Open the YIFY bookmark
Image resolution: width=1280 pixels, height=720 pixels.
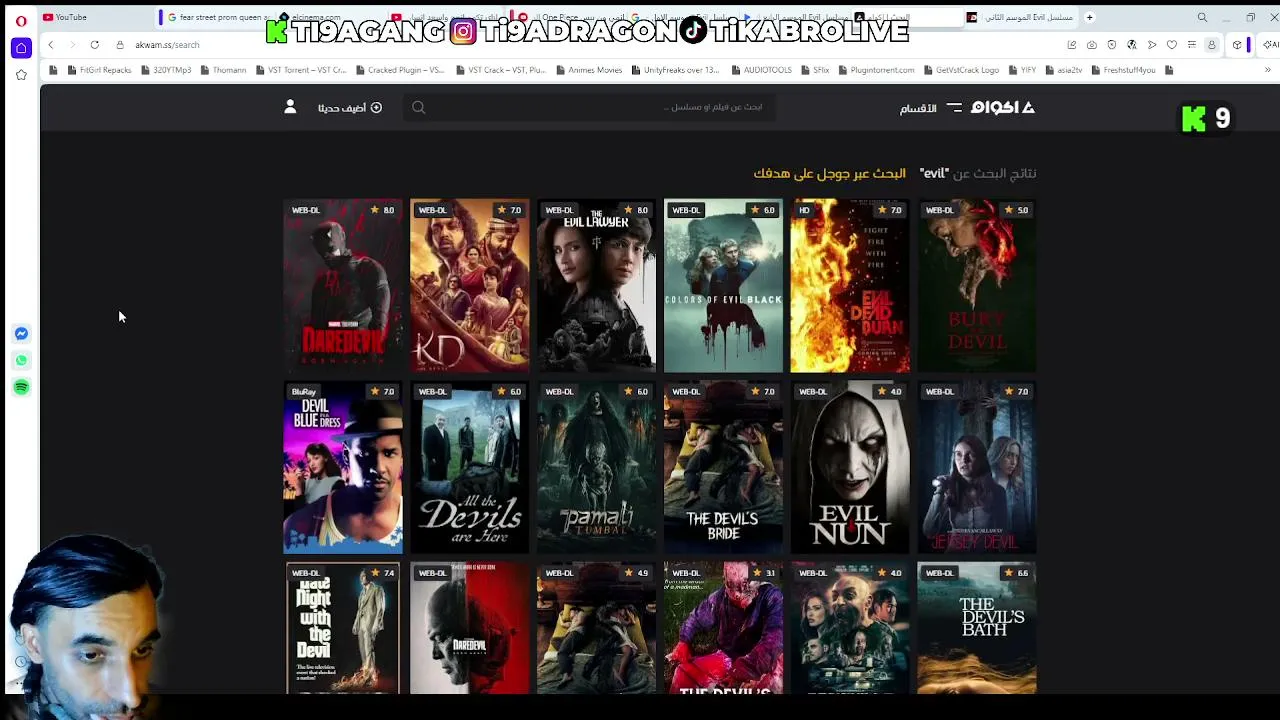(x=1022, y=70)
